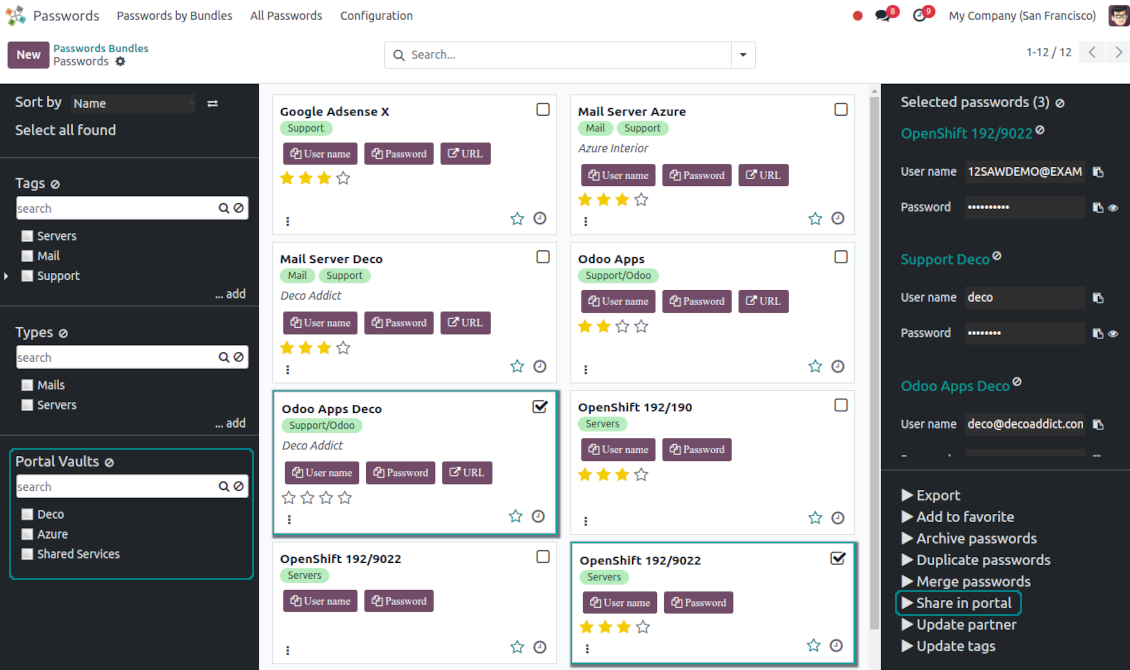Copy OpenShift 192/9022 user name in side panel
Image resolution: width=1130 pixels, height=670 pixels.
[x=1098, y=172]
